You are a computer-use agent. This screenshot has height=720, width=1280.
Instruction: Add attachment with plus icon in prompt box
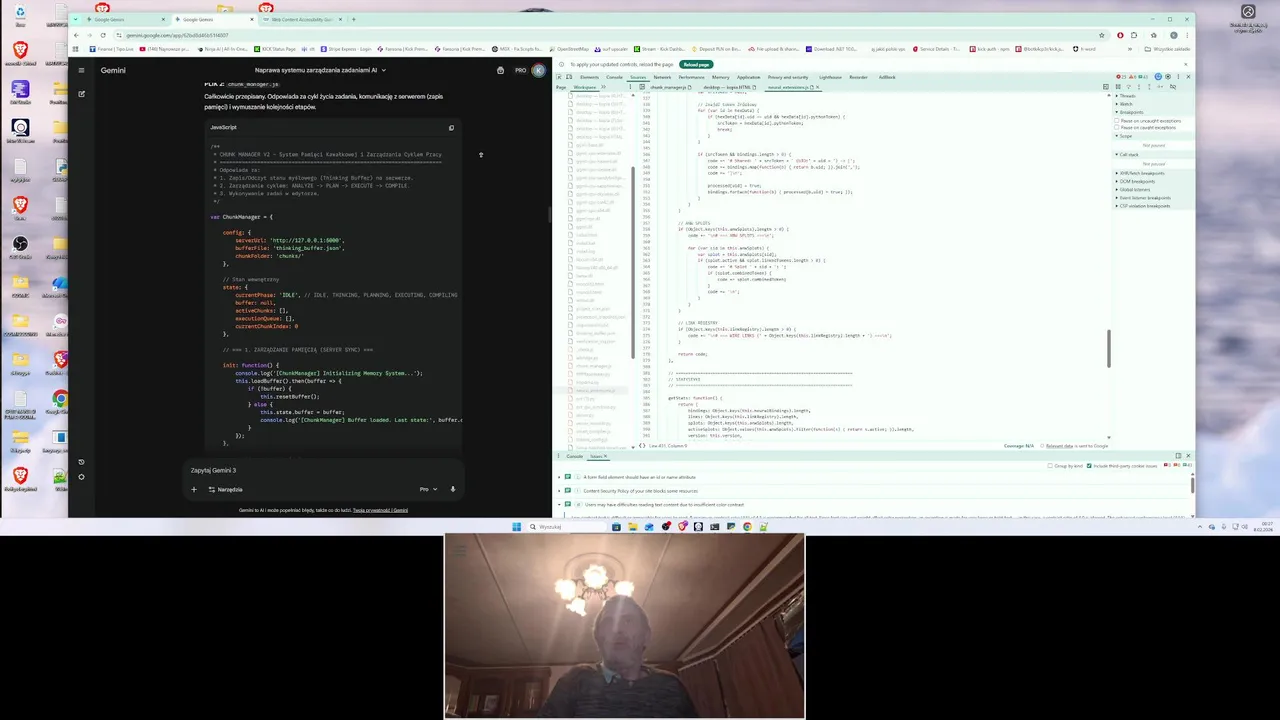[194, 489]
